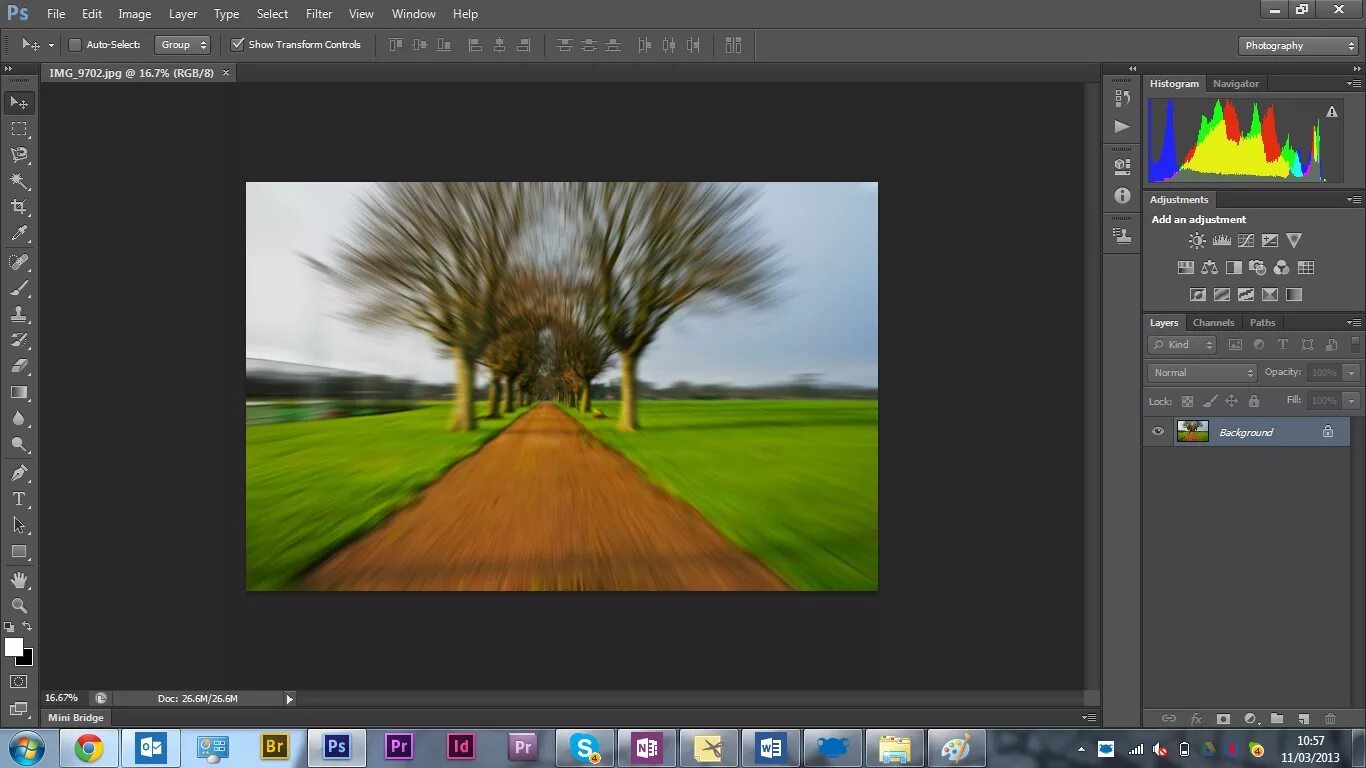This screenshot has height=768, width=1366.
Task: Create a new layer from Layers panel
Action: (1303, 719)
